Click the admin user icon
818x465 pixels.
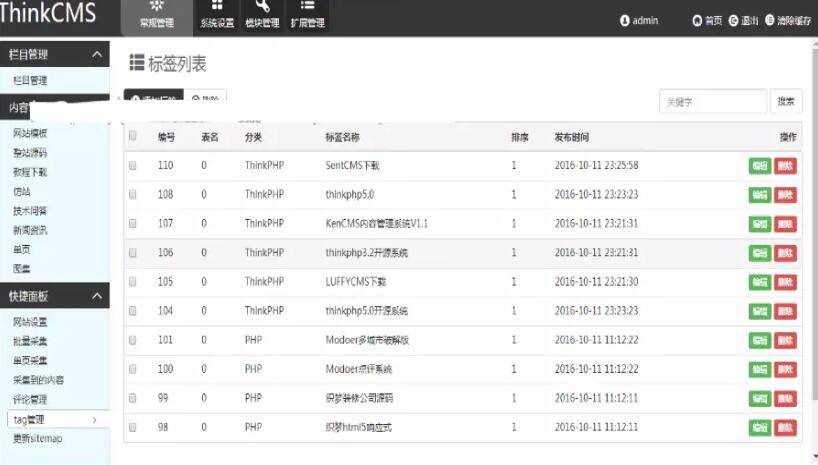point(624,21)
